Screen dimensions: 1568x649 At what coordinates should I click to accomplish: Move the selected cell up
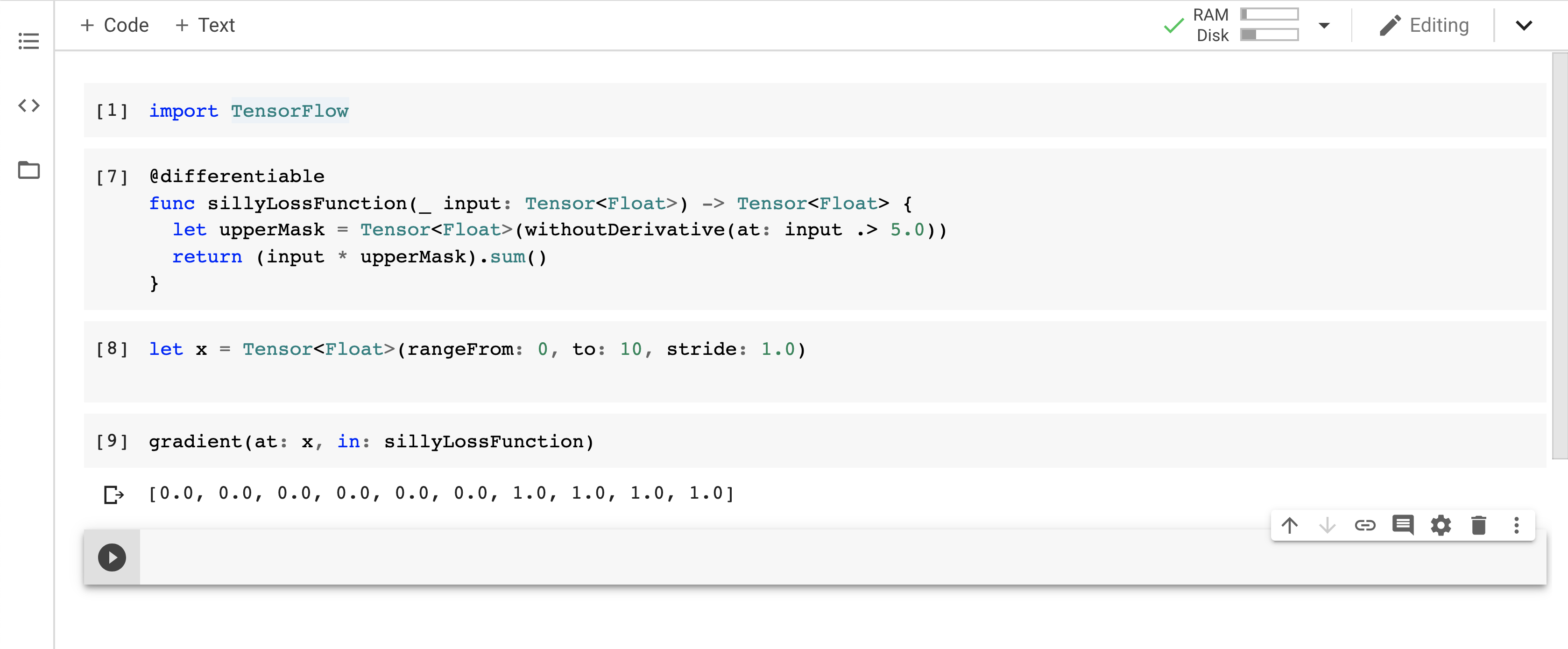click(x=1290, y=525)
